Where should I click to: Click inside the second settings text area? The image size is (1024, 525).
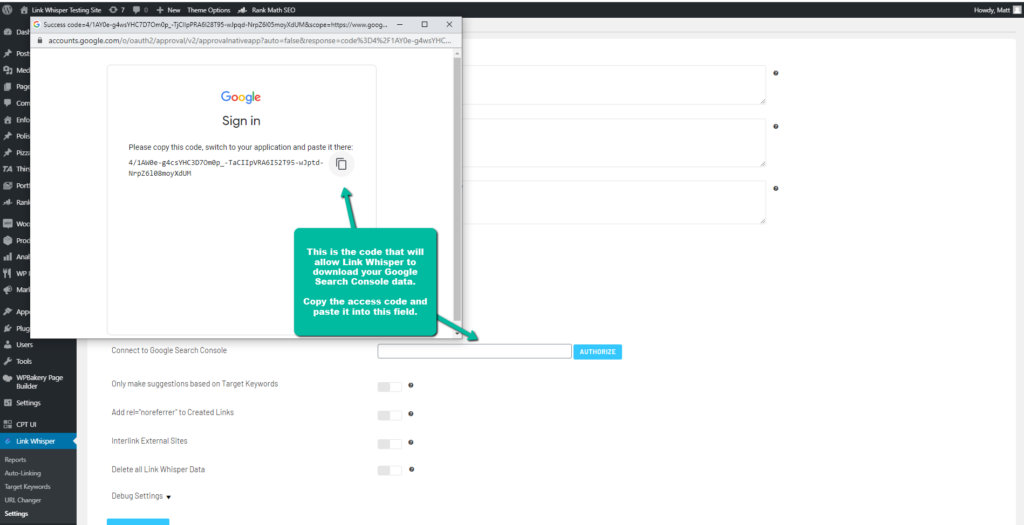point(614,142)
